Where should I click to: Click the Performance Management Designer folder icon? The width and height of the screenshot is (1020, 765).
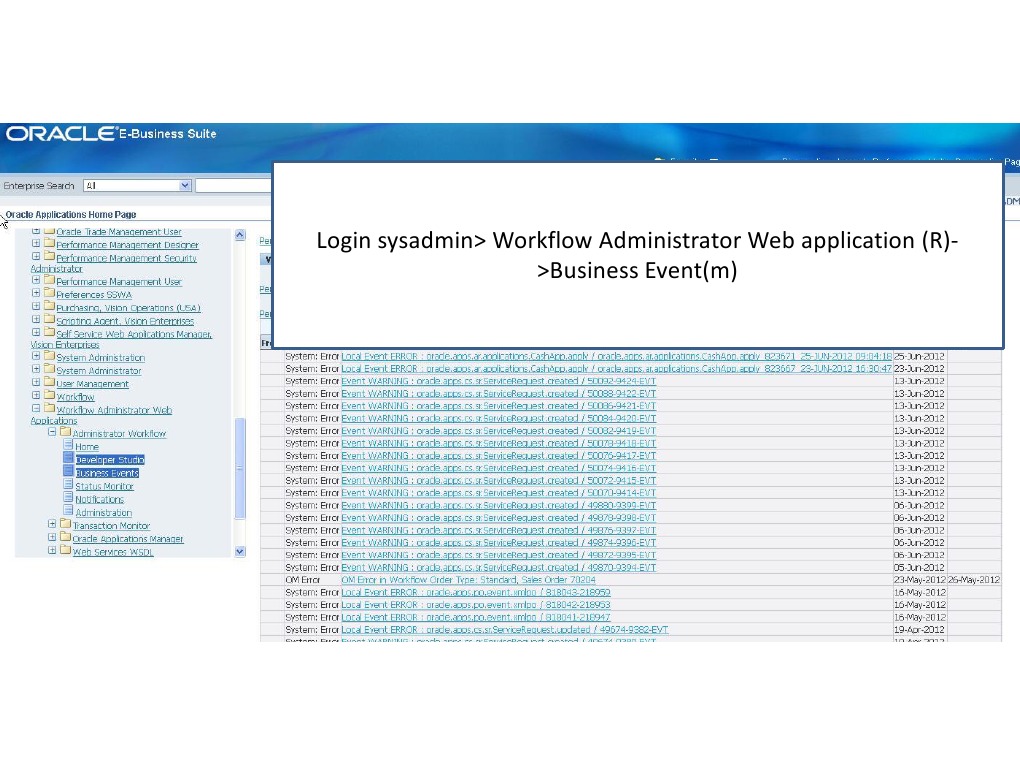pyautogui.click(x=49, y=244)
